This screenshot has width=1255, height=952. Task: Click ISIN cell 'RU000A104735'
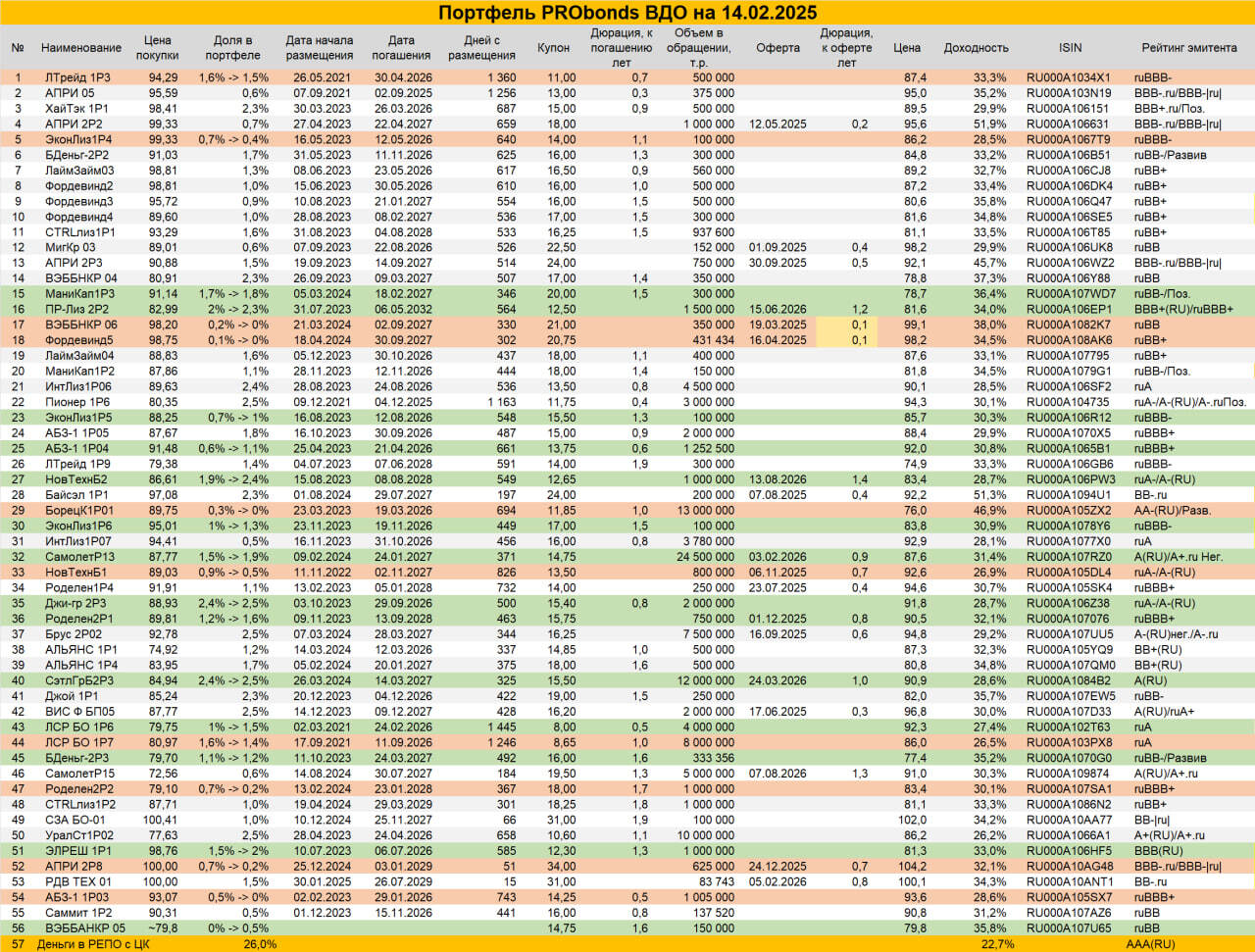tap(1069, 402)
